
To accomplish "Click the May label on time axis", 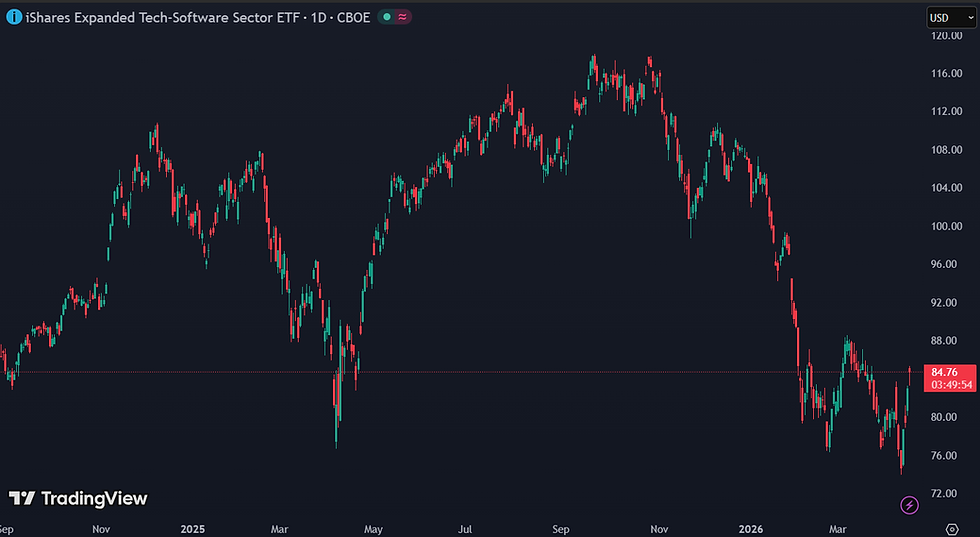I will point(373,529).
